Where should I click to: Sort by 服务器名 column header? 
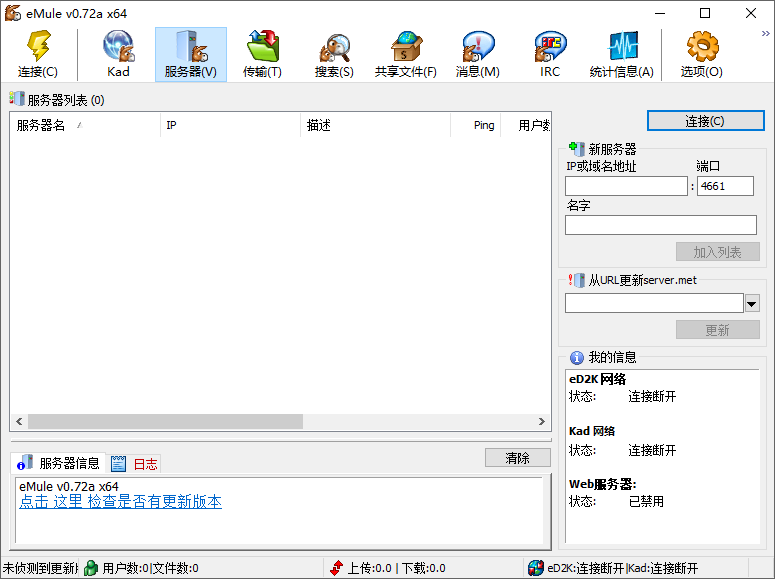(86, 125)
